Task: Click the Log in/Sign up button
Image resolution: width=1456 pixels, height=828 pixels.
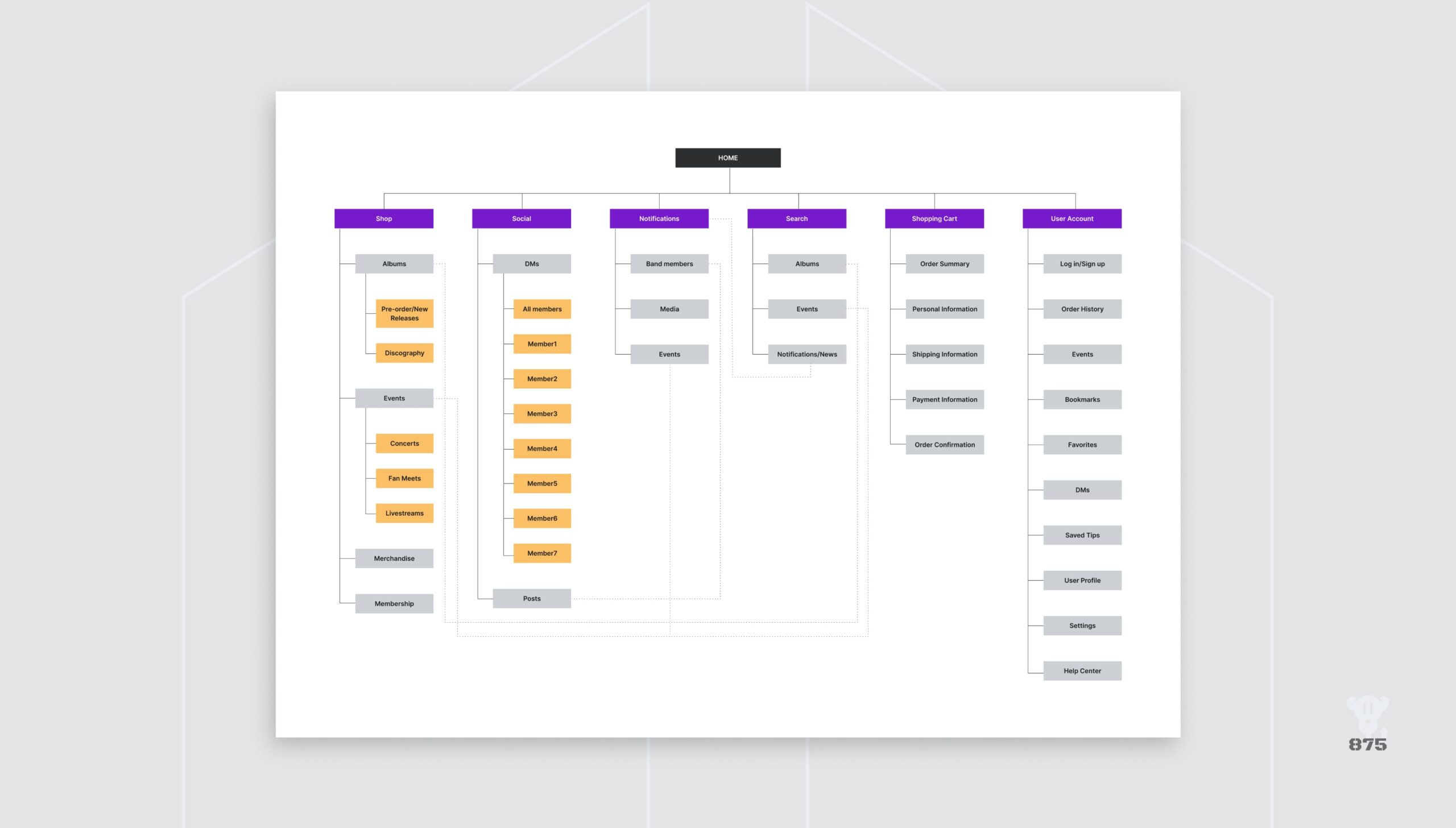Action: pyautogui.click(x=1082, y=263)
